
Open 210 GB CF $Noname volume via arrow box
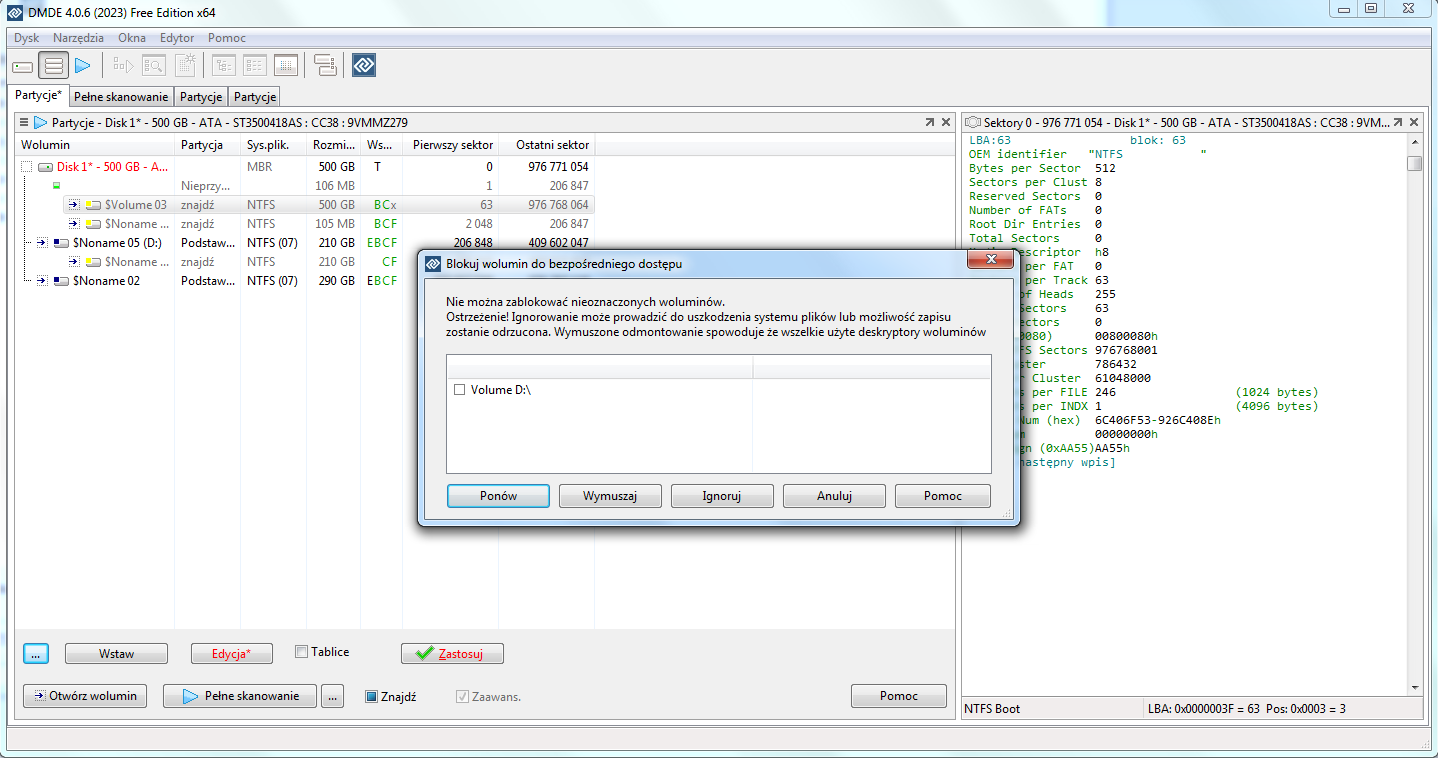pyautogui.click(x=74, y=262)
